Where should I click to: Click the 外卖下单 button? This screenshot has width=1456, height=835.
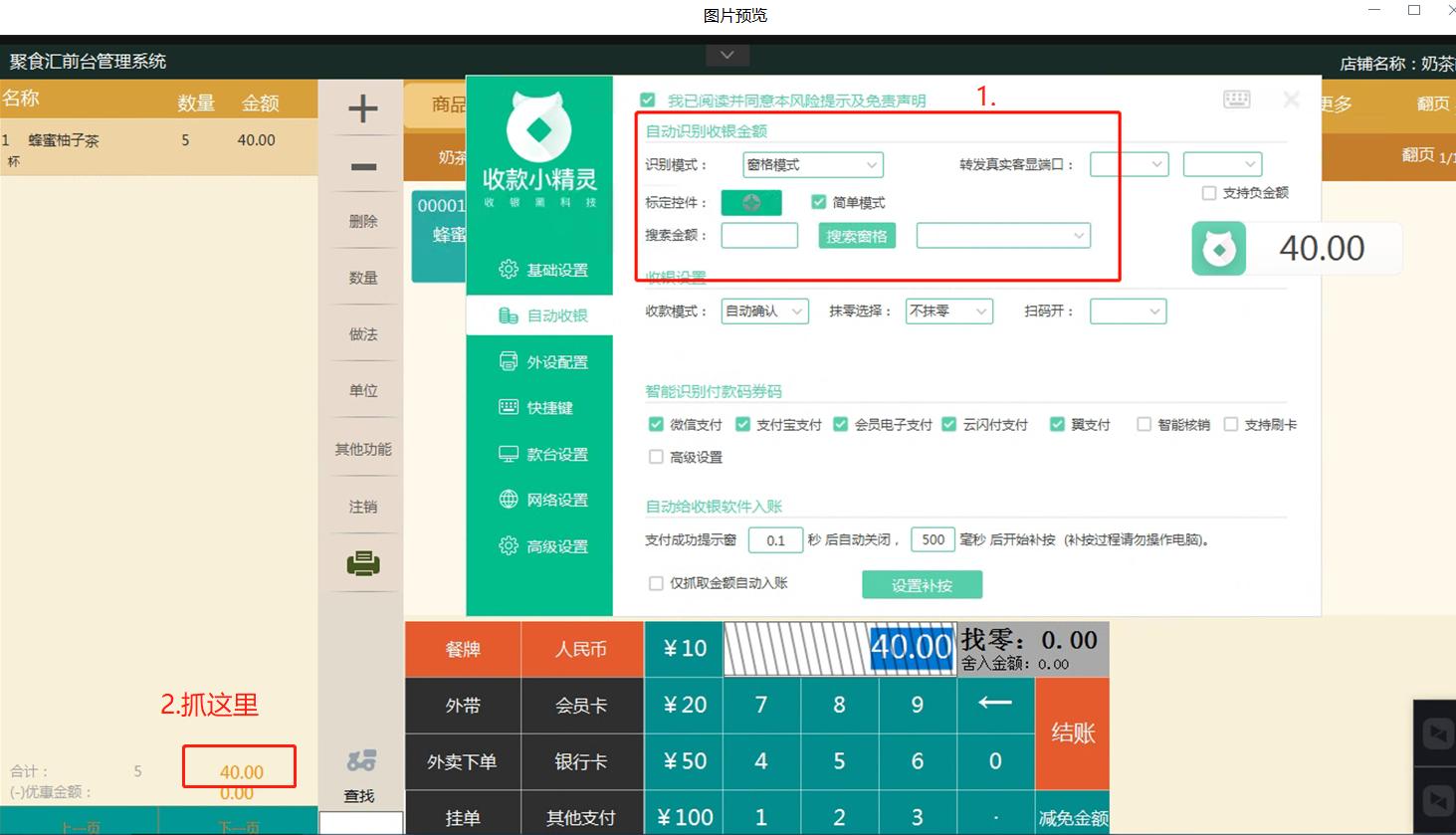463,761
